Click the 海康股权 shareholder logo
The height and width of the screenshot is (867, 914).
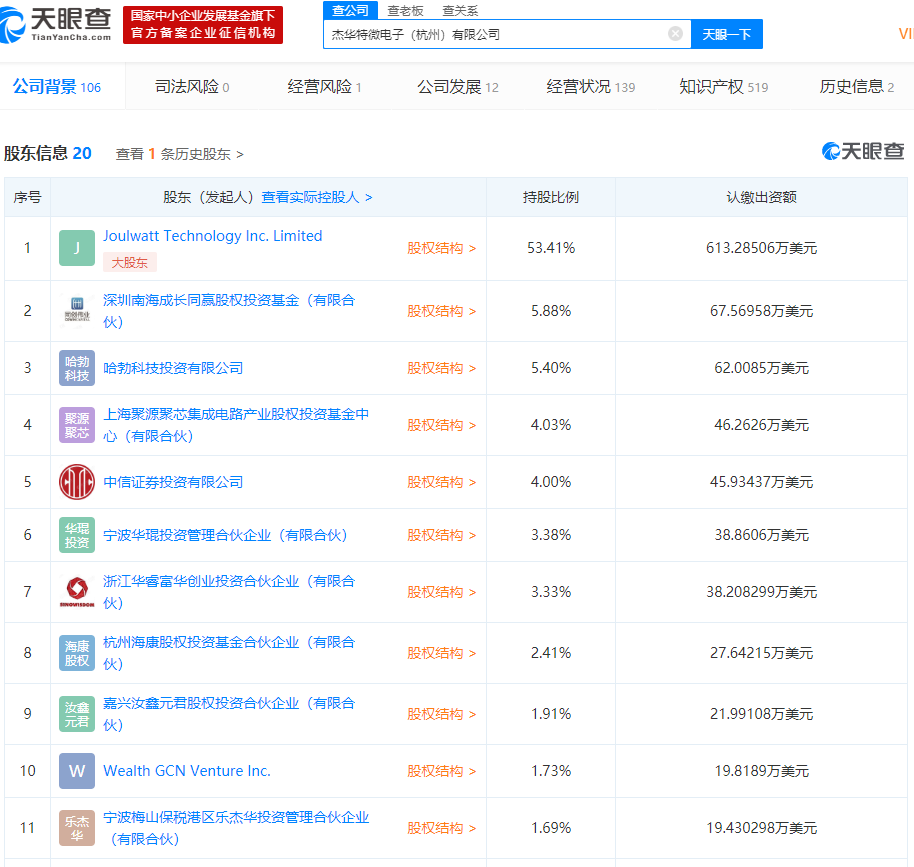77,653
